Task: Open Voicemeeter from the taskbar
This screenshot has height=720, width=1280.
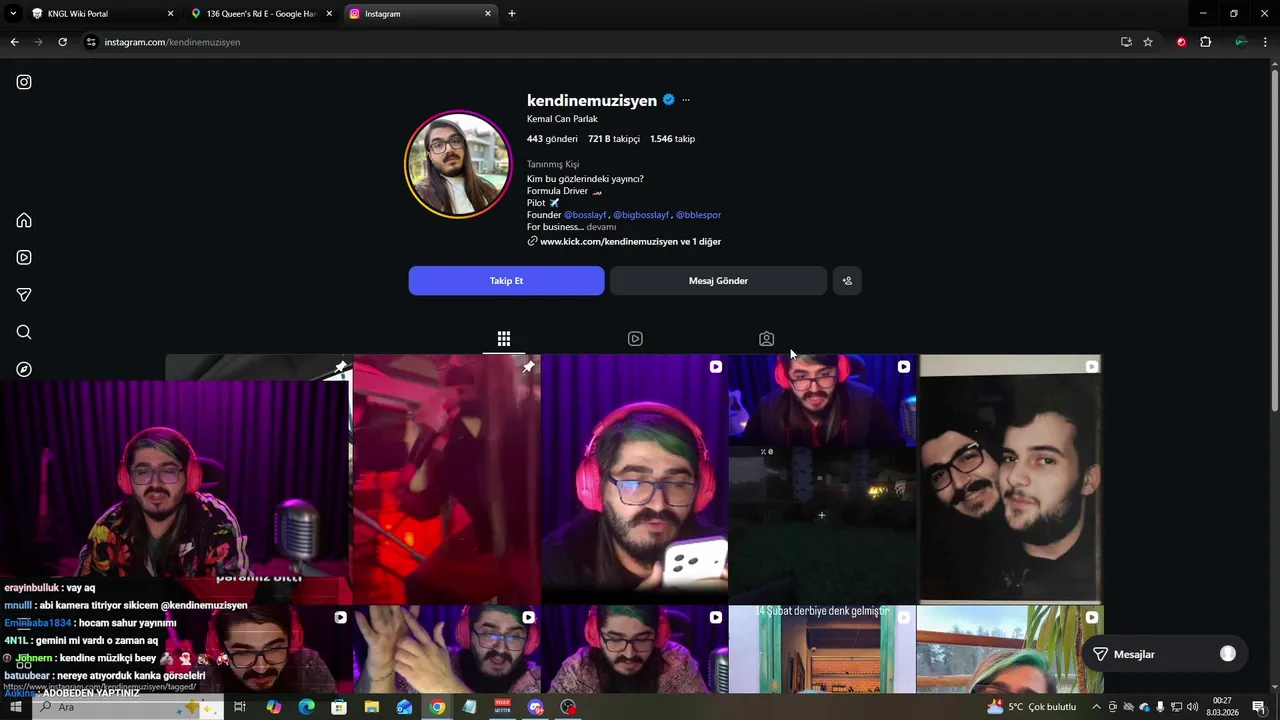Action: [x=503, y=707]
